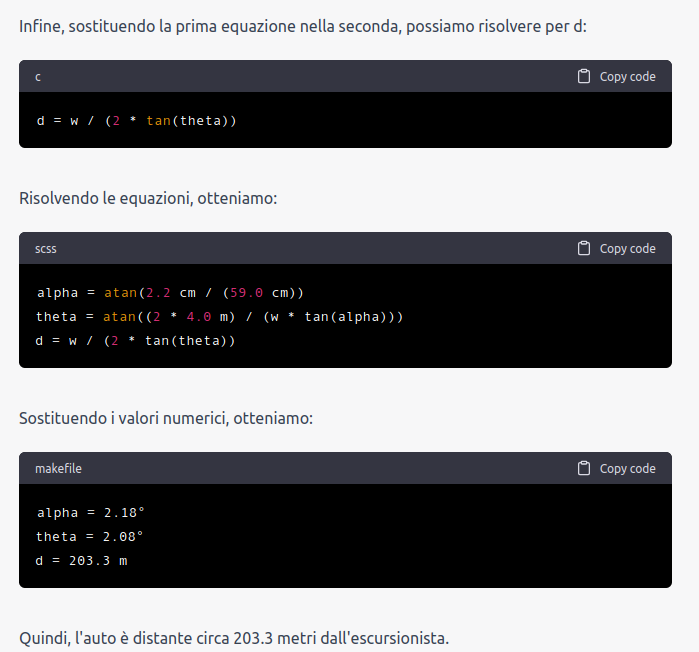The image size is (699, 652).
Task: Click the 'makefile' language label
Action: (x=58, y=469)
